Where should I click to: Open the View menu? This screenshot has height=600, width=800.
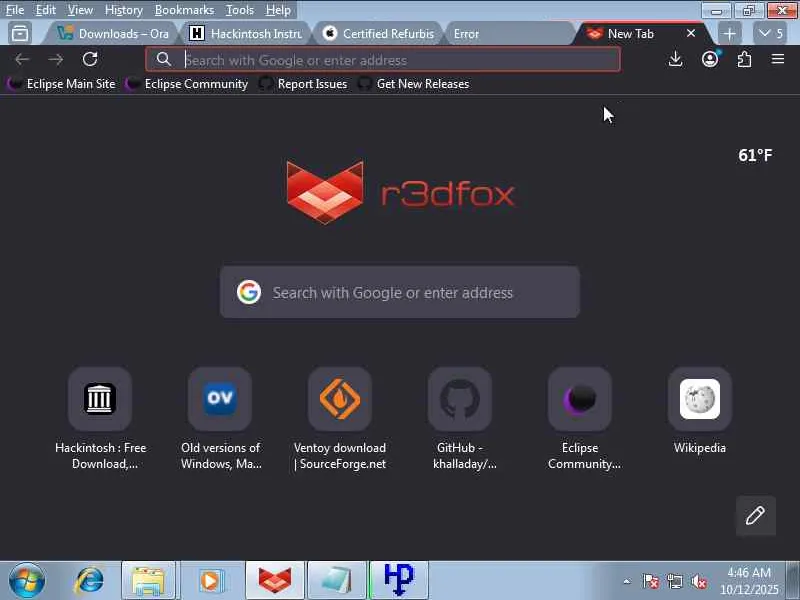pos(80,10)
